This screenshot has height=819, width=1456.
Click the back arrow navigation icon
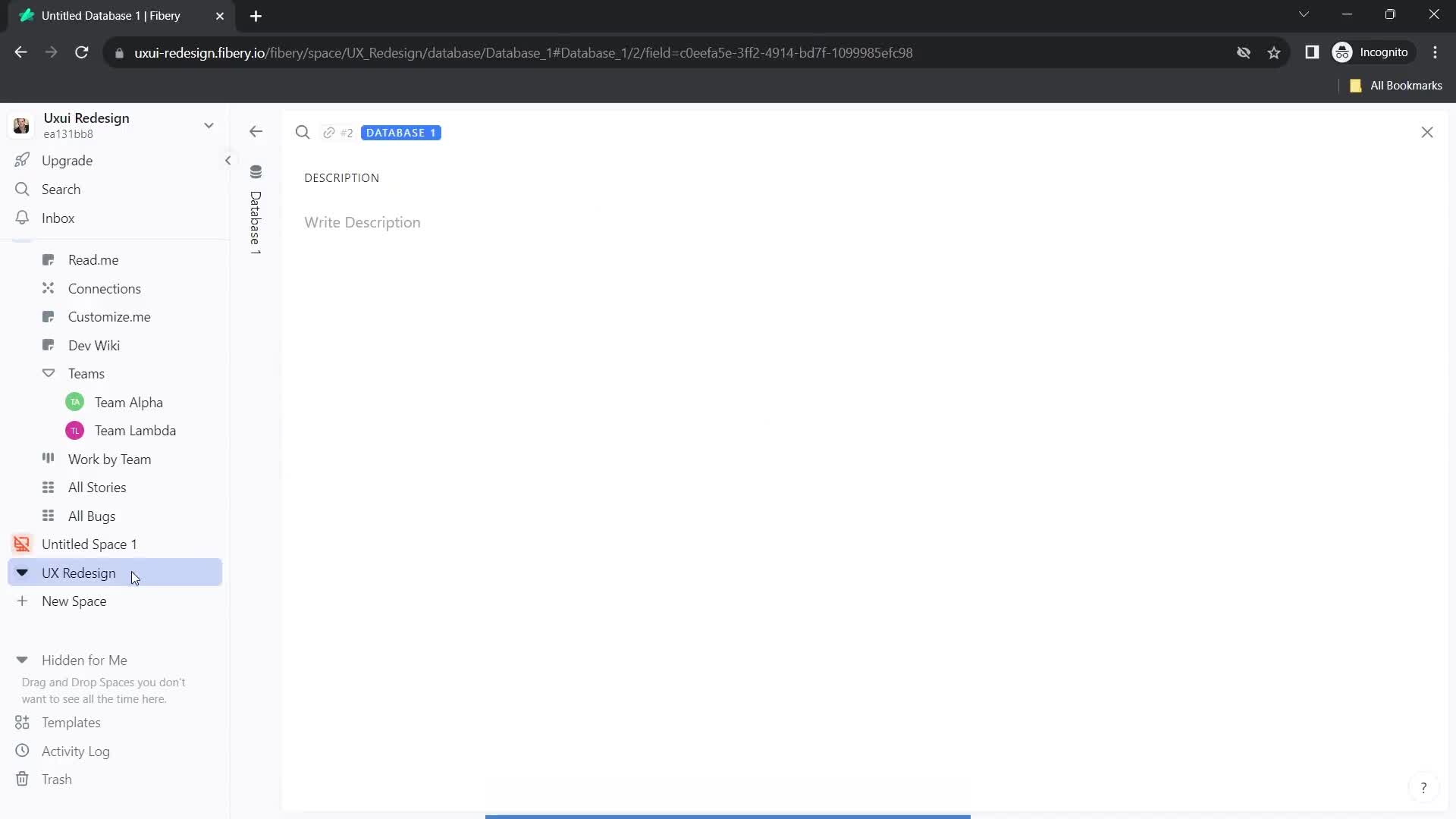tap(258, 132)
